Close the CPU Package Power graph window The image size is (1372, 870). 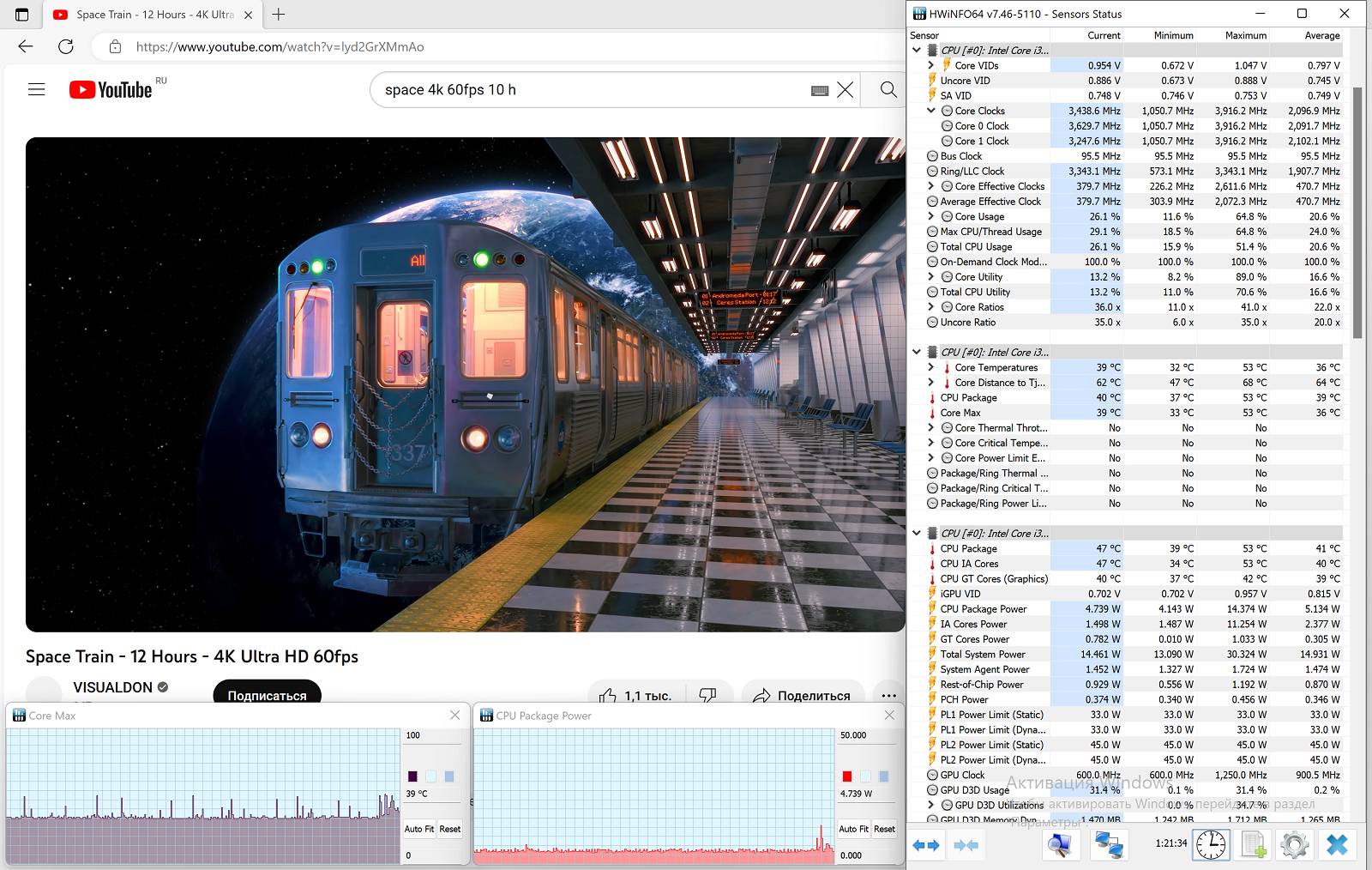click(889, 715)
